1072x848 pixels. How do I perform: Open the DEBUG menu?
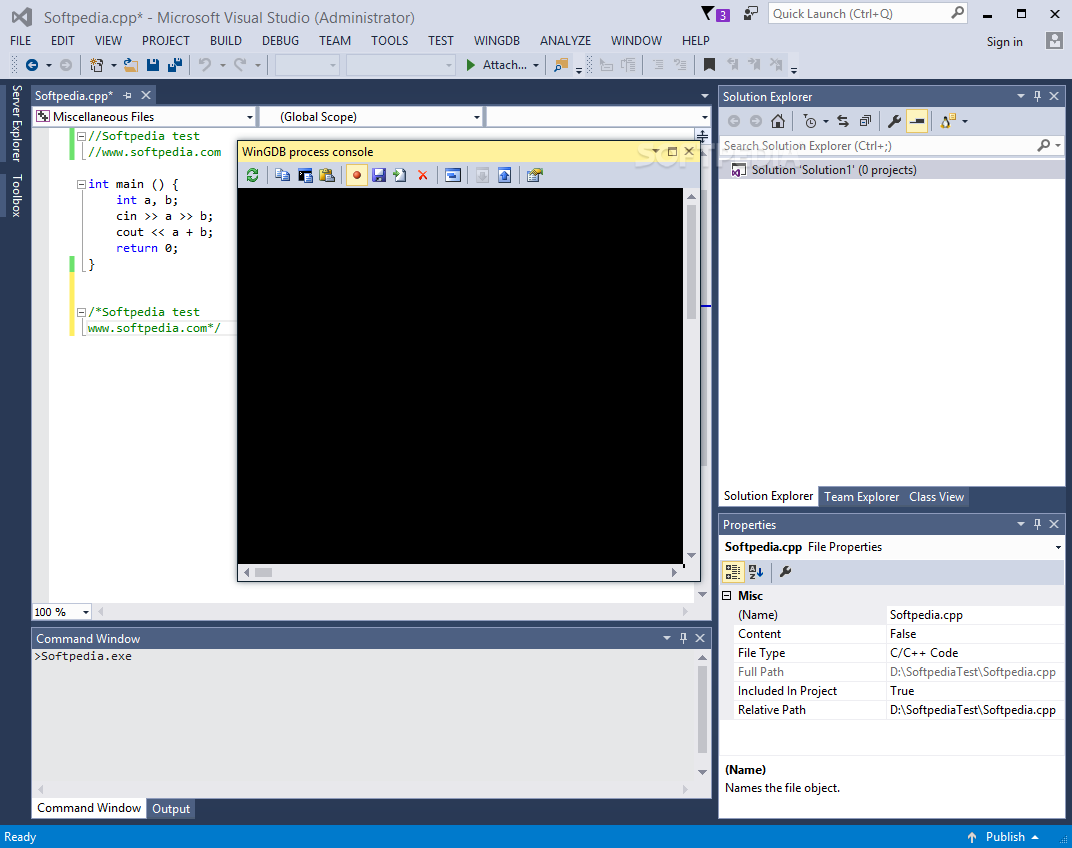280,40
